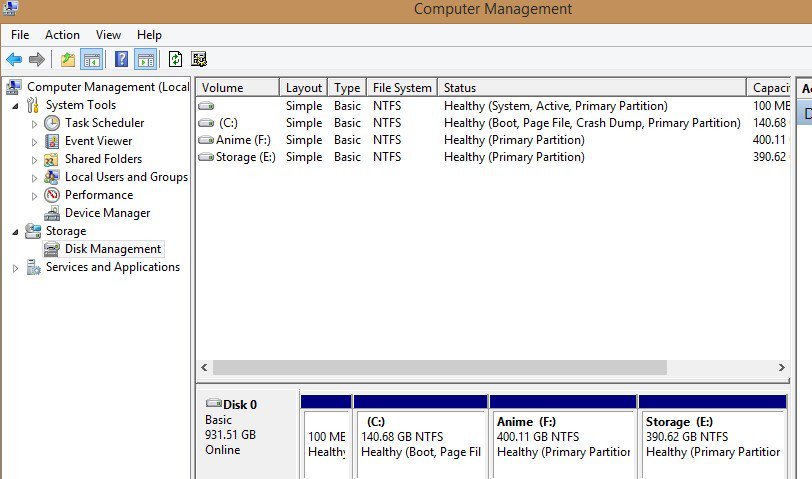Viewport: 812px width, 479px height.
Task: Sort by the Type column header
Action: tap(347, 88)
